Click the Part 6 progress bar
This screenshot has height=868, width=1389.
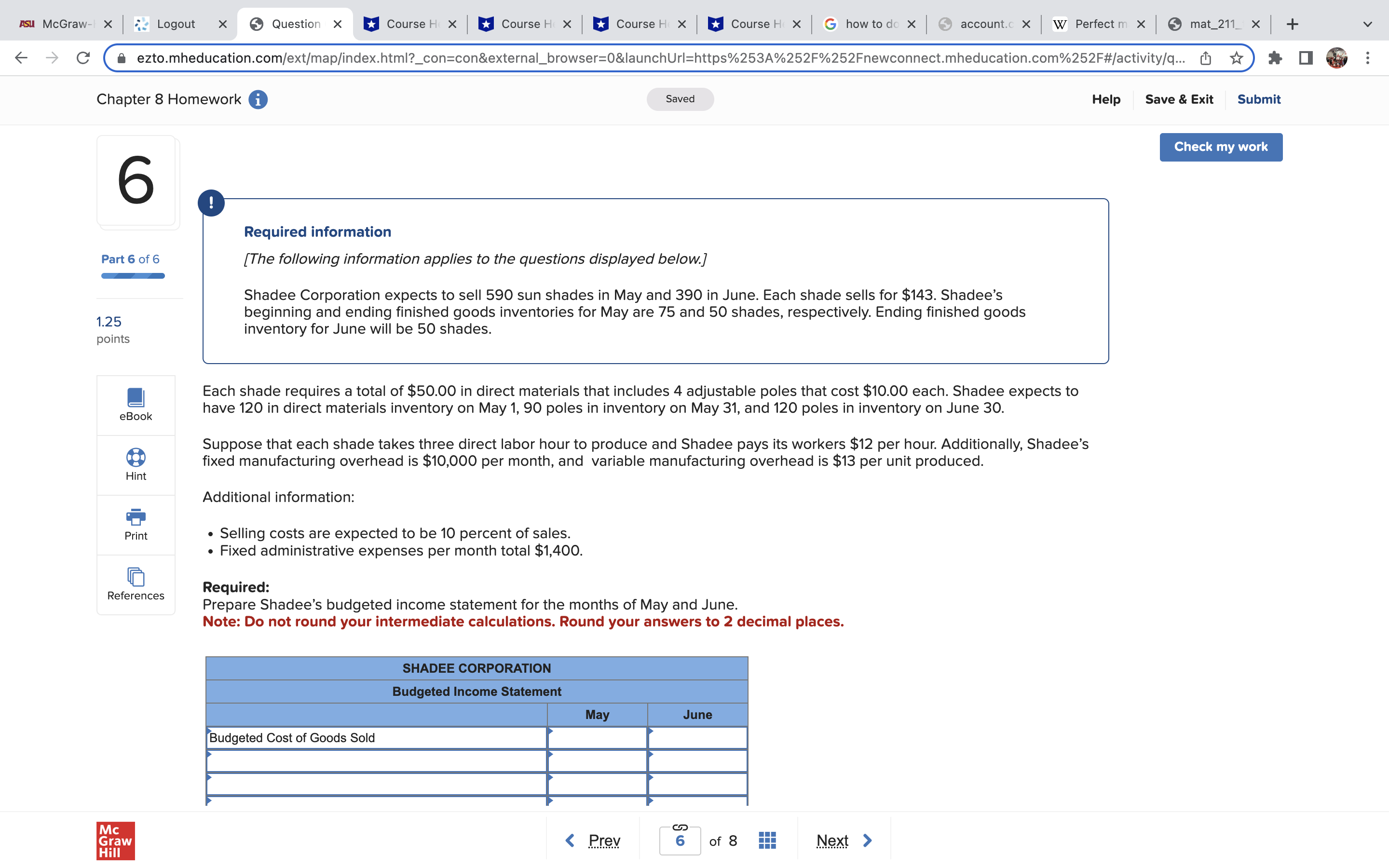coord(132,276)
